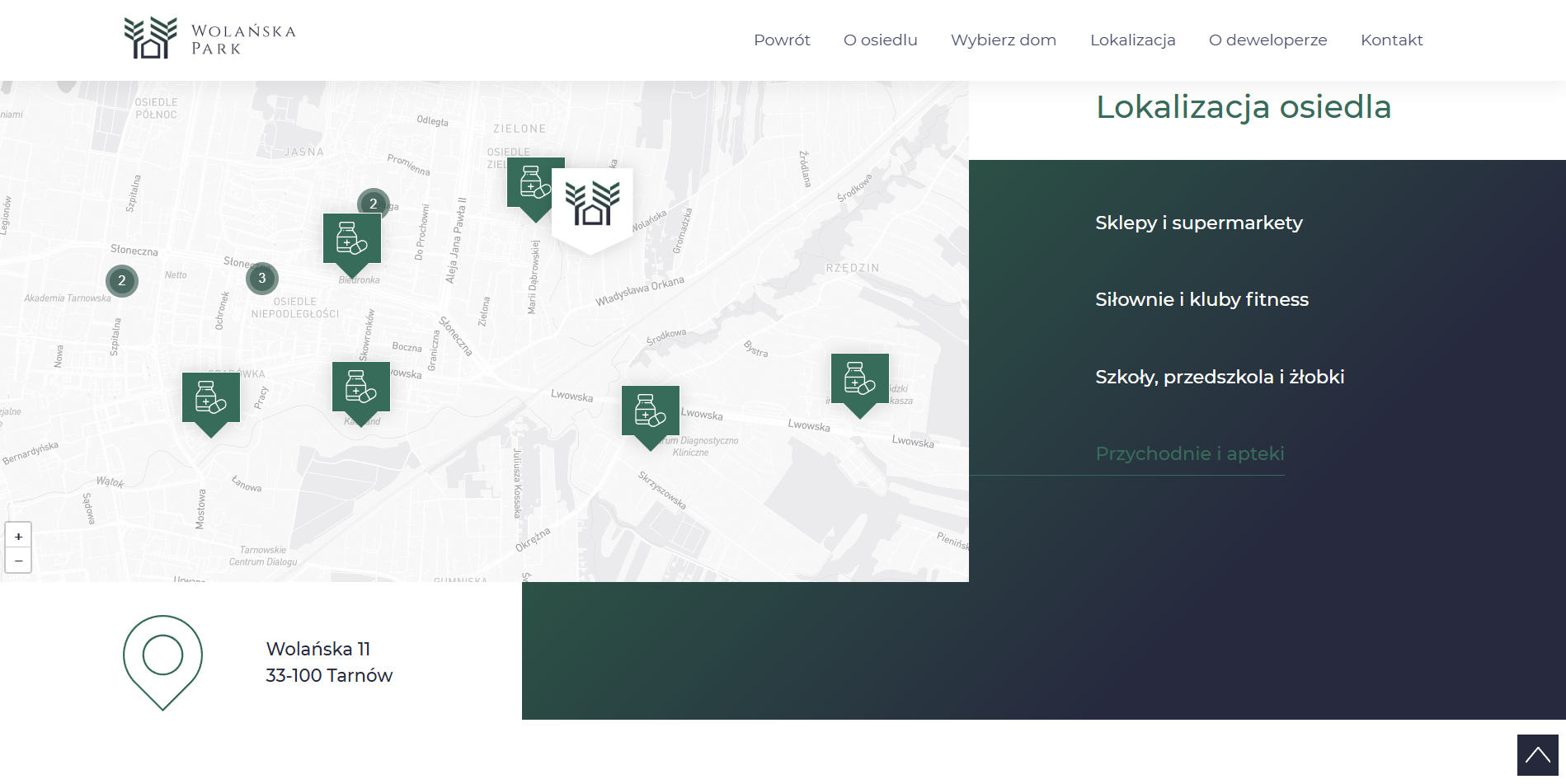Screen dimensions: 1566x784
Task: Expand cluster marker showing 3
Action: click(262, 278)
